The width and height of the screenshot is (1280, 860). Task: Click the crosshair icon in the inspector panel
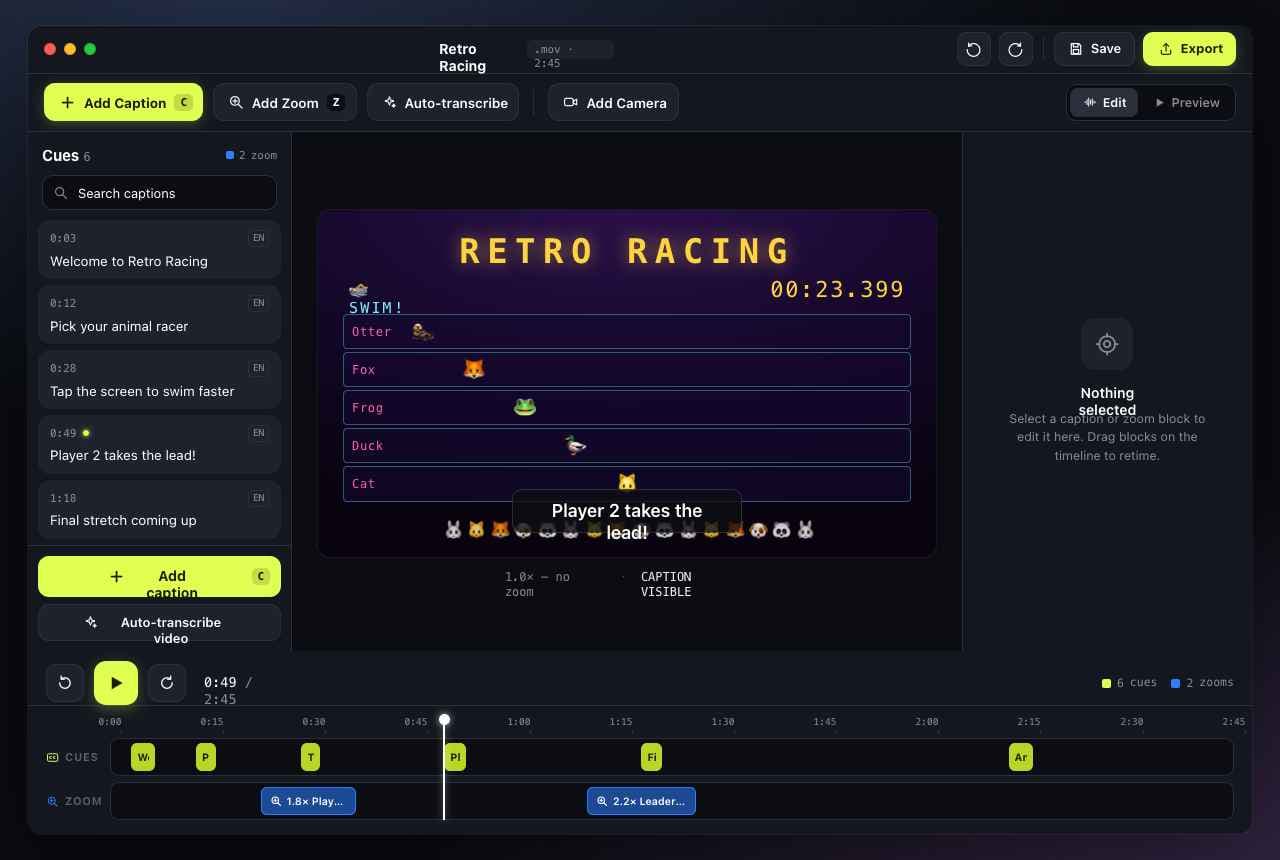tap(1107, 344)
